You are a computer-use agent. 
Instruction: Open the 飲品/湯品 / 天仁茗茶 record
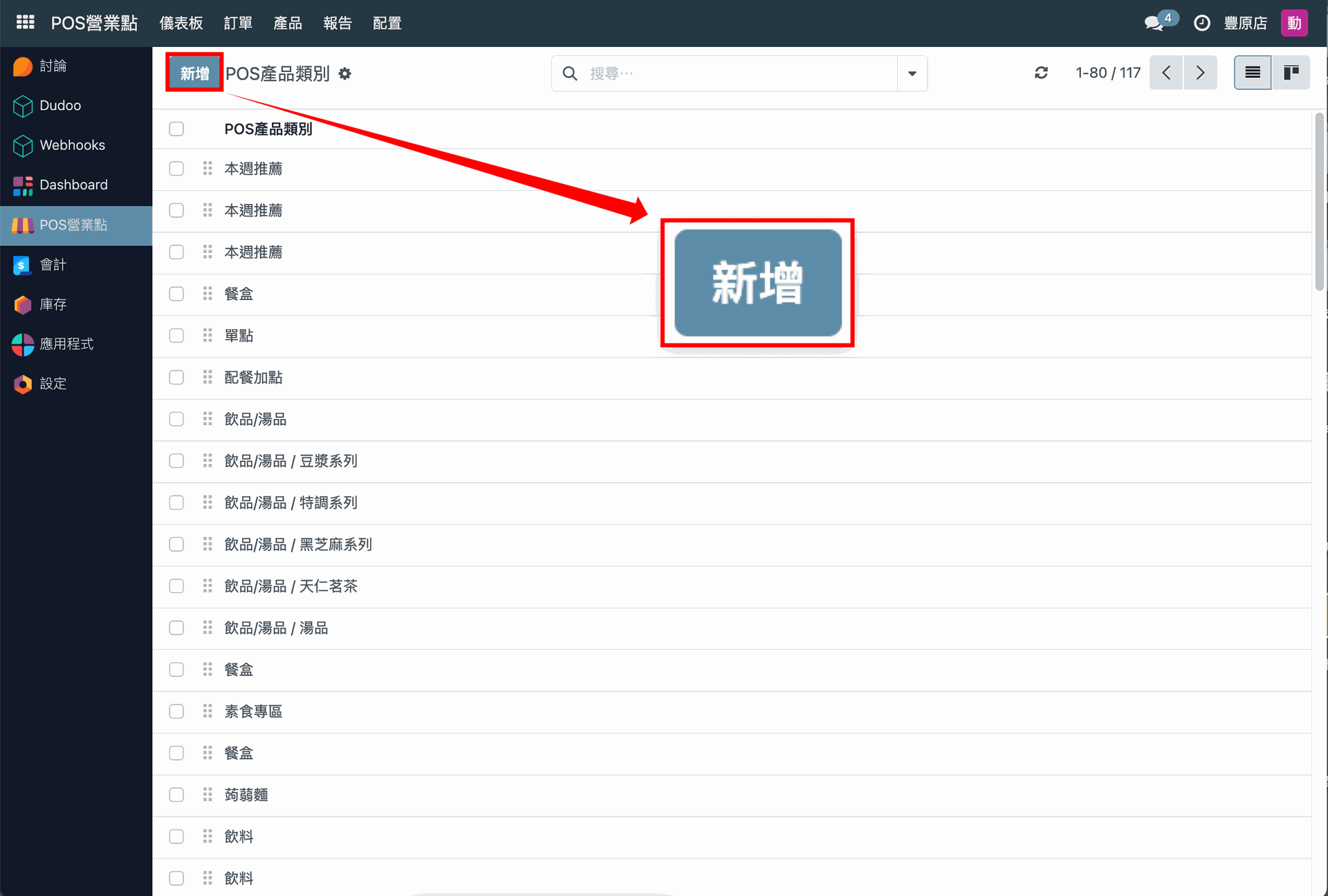click(290, 586)
